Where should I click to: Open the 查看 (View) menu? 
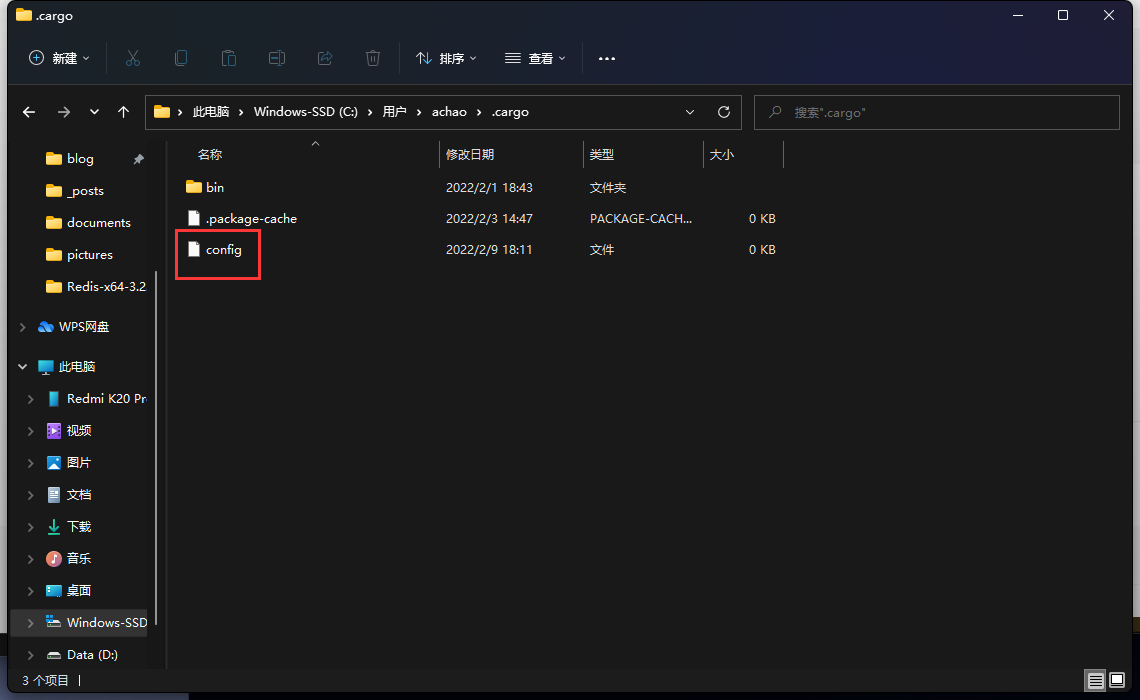tap(535, 58)
